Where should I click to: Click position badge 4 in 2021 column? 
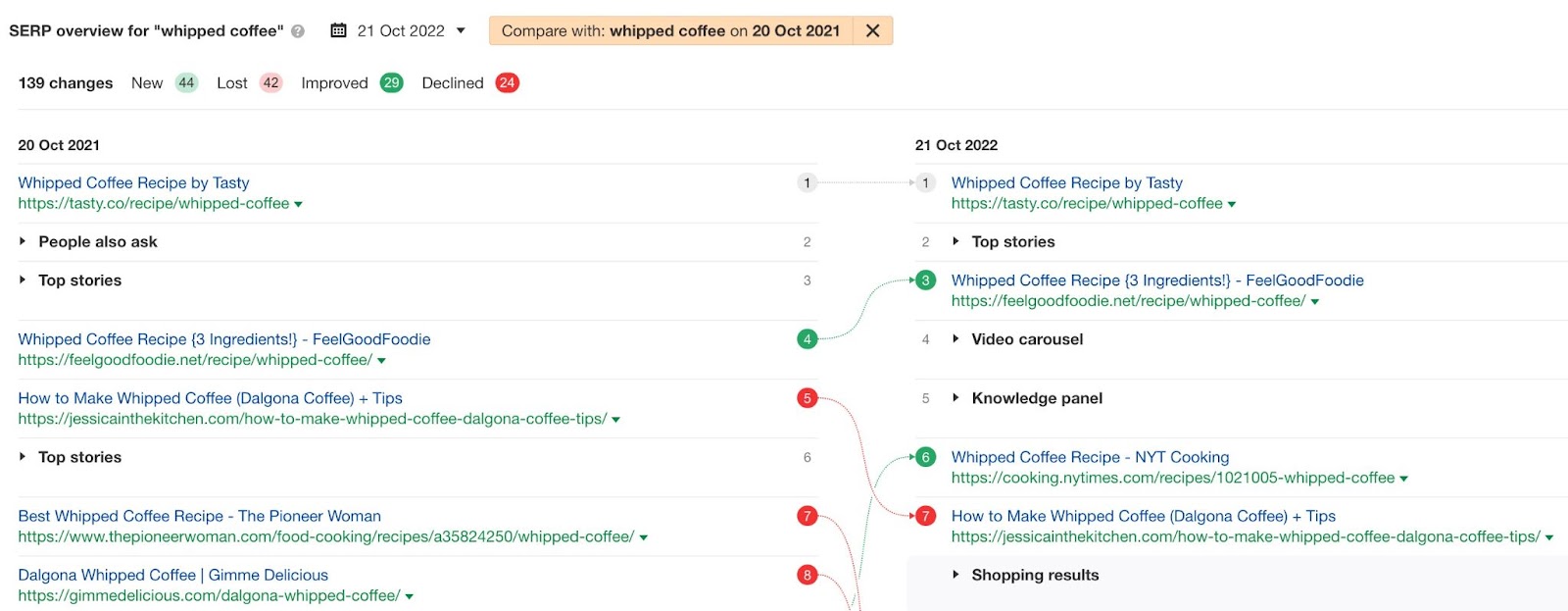pos(808,339)
